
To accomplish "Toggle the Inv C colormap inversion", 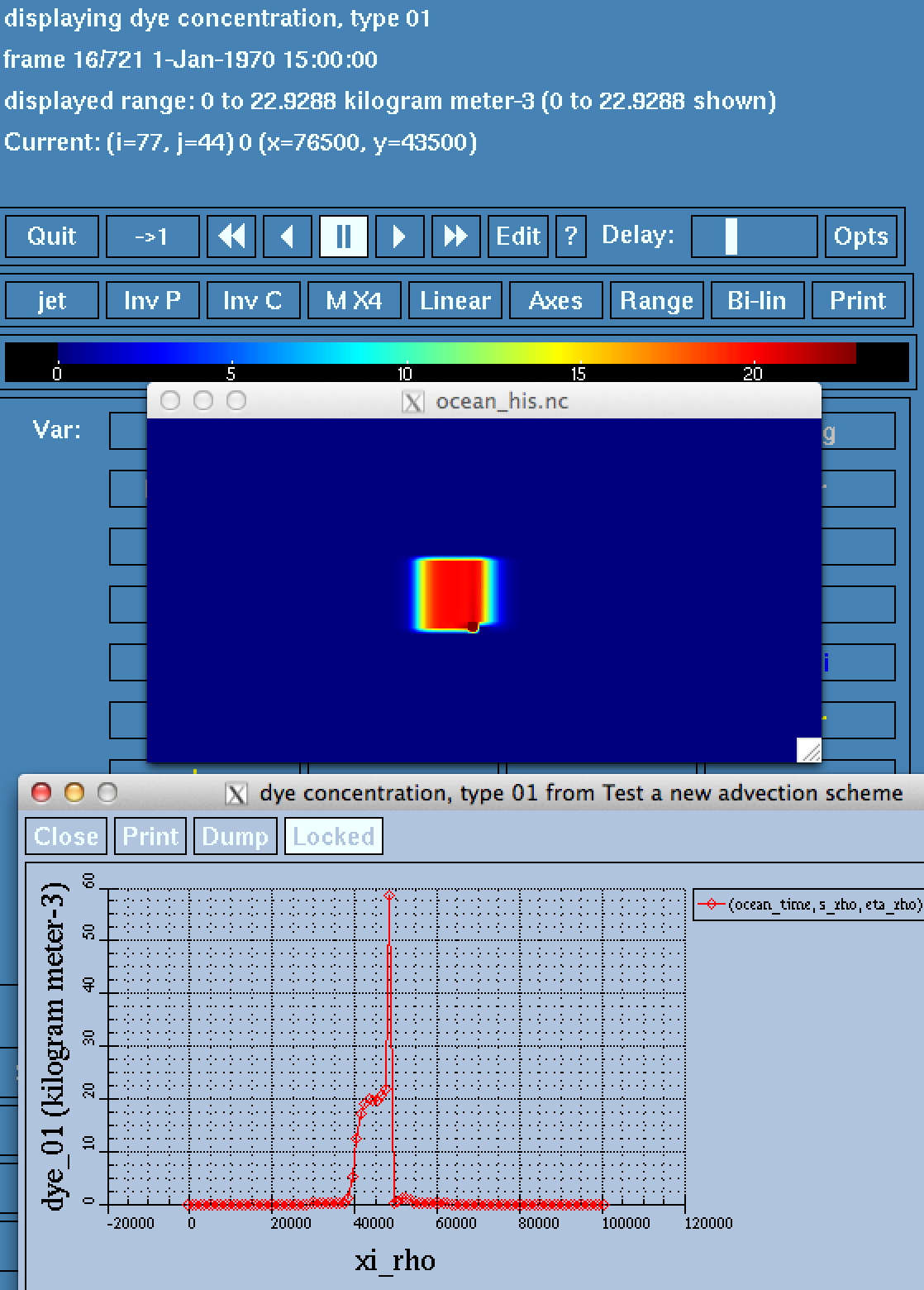I will point(252,300).
